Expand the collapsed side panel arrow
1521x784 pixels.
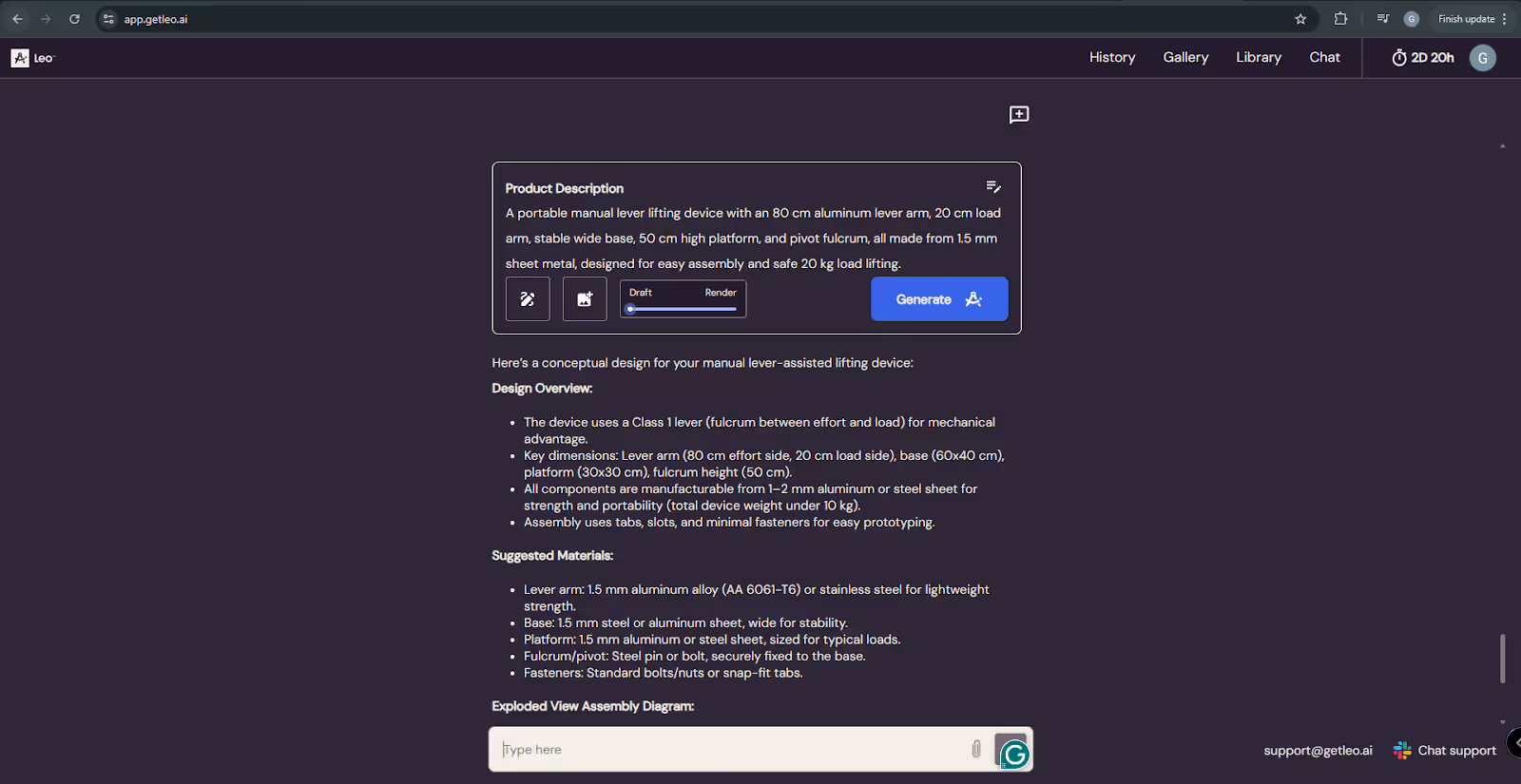[1515, 742]
